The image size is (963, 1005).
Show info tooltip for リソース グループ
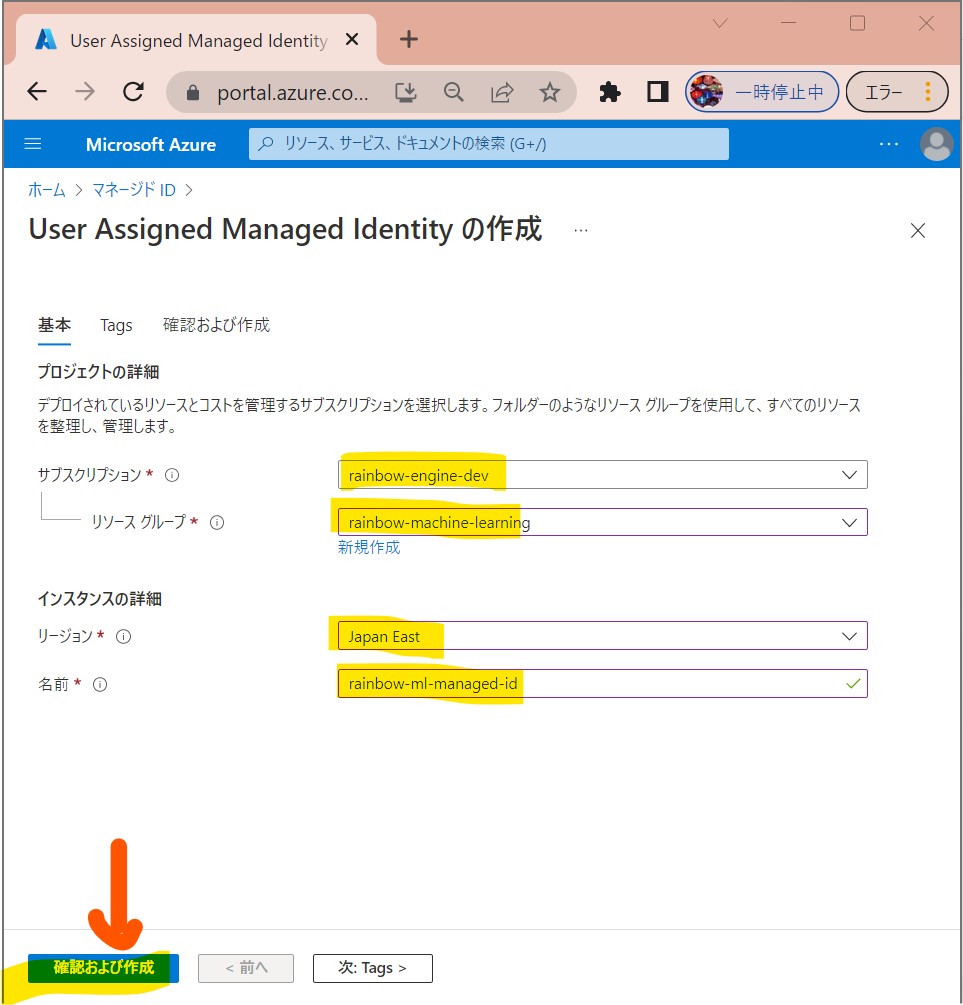click(217, 522)
